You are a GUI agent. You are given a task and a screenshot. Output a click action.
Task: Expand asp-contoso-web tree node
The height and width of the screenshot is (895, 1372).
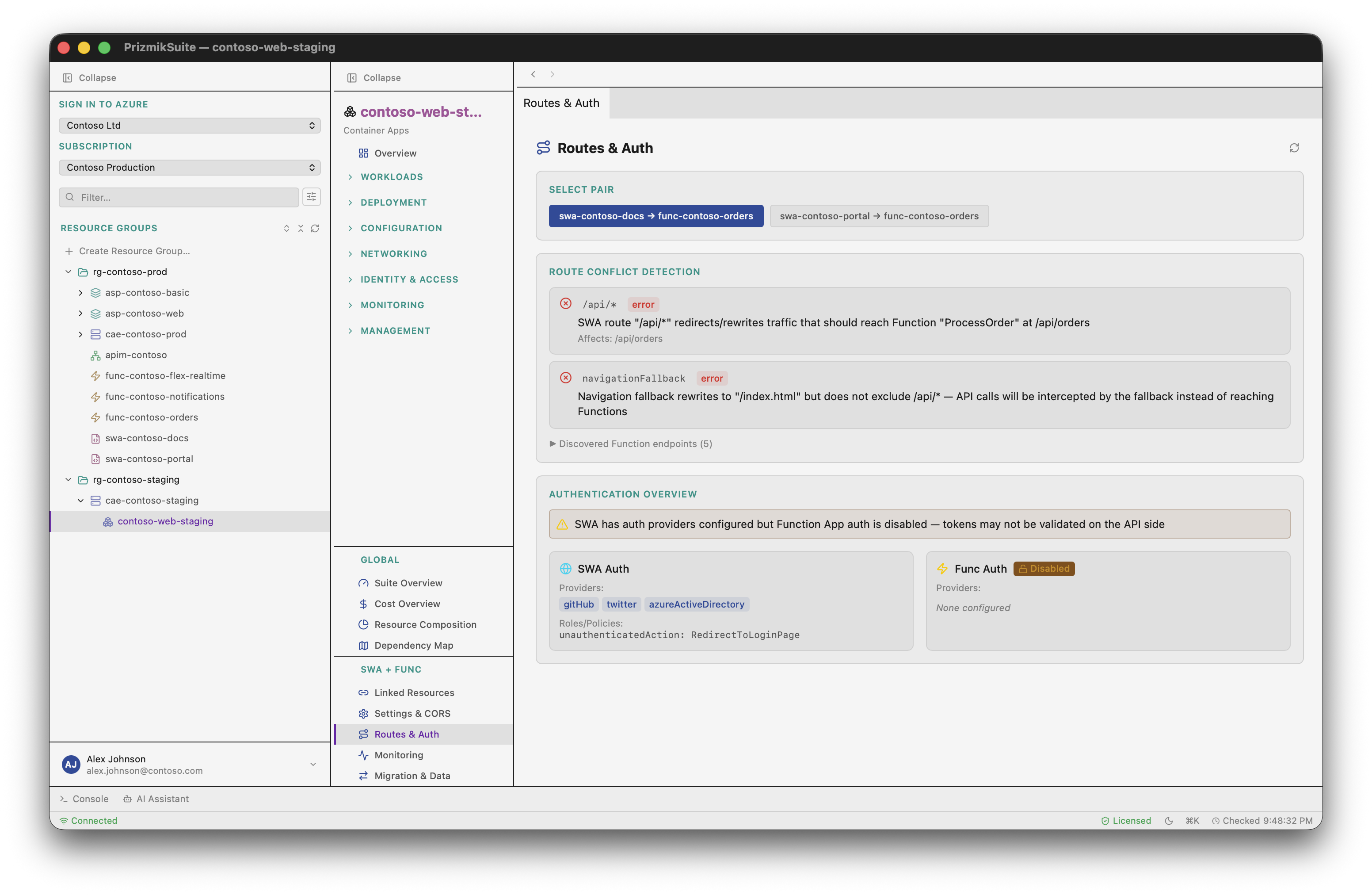(81, 314)
